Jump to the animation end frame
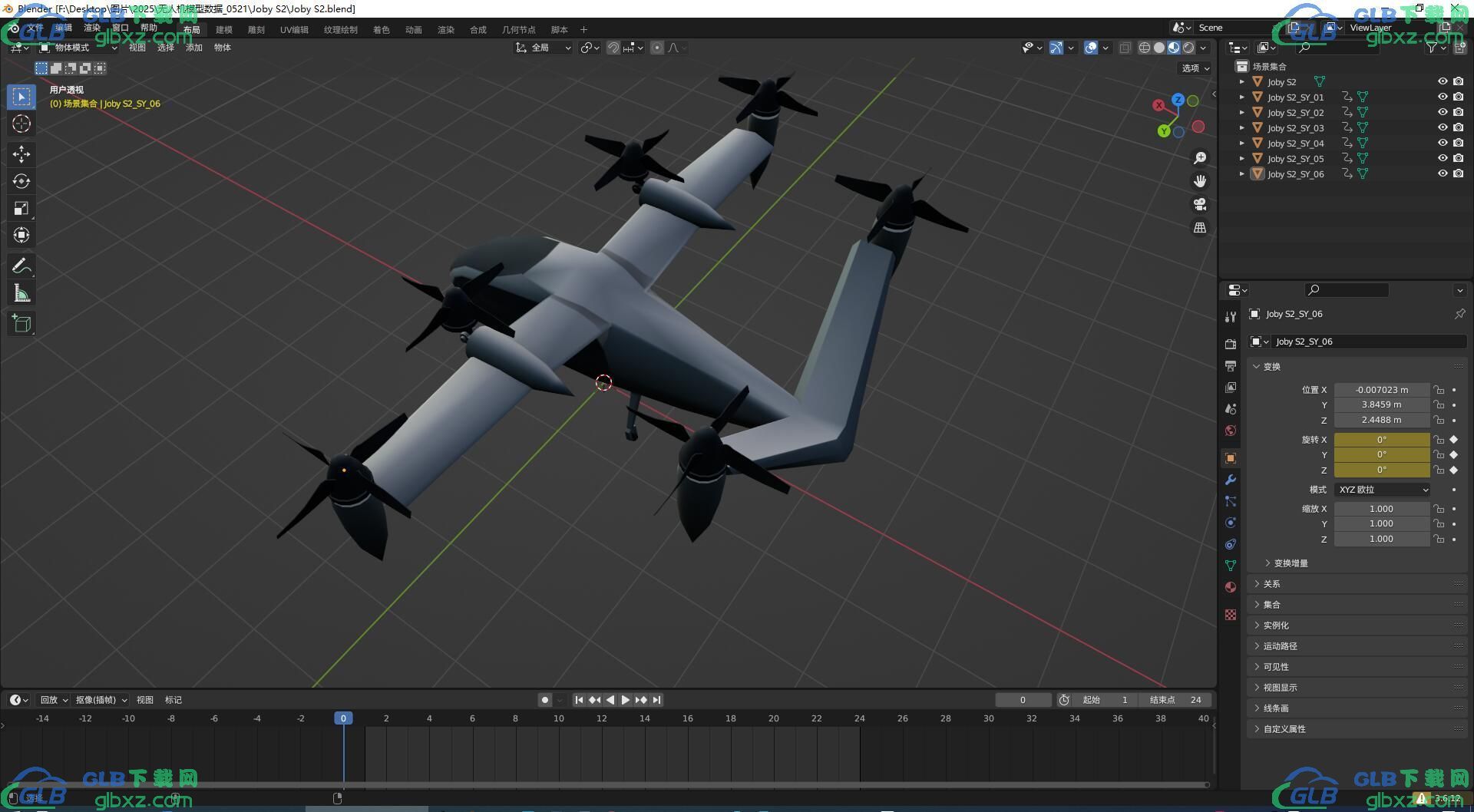Screen dimensions: 1474x812 click(656, 700)
